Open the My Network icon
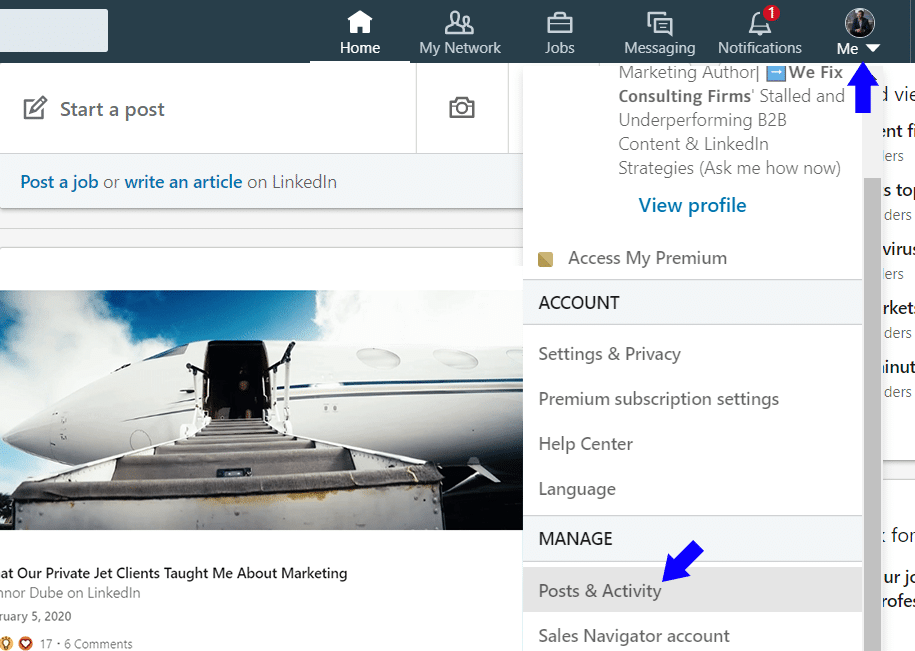This screenshot has height=651, width=915. point(459,23)
